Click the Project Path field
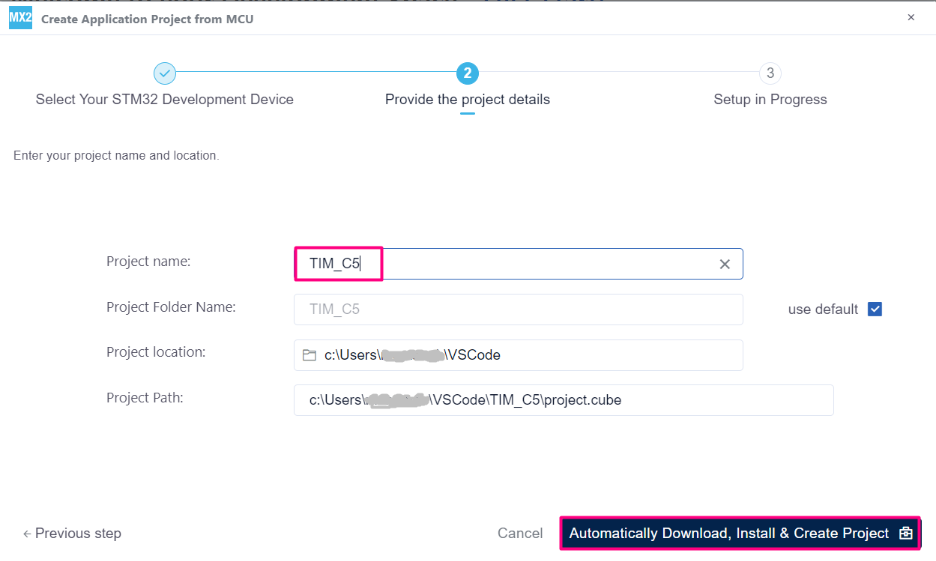 pos(564,400)
